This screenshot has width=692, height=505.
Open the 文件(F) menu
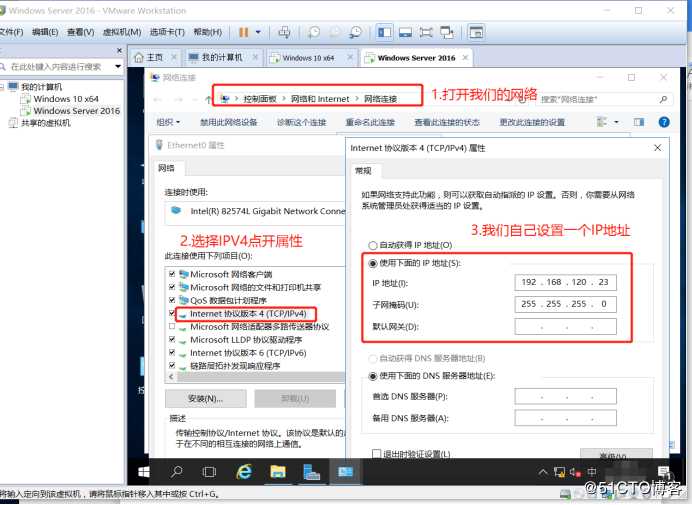coord(11,32)
